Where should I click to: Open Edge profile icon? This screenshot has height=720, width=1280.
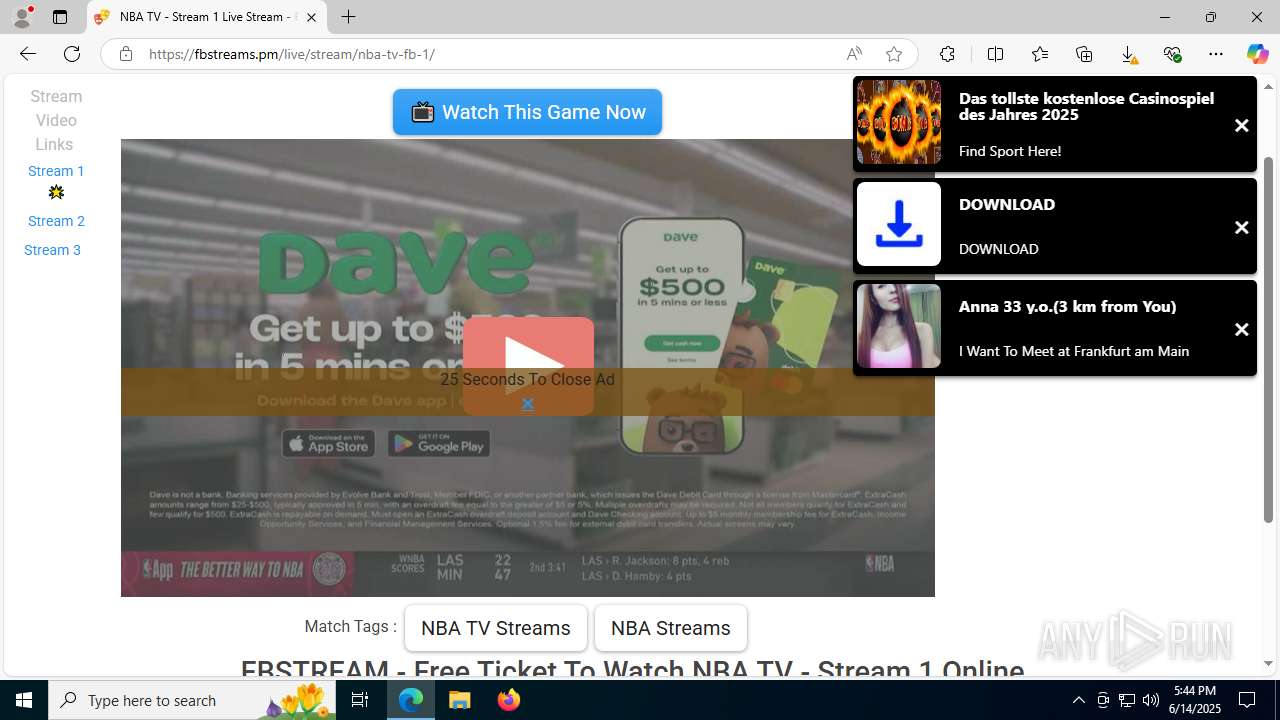tap(22, 17)
